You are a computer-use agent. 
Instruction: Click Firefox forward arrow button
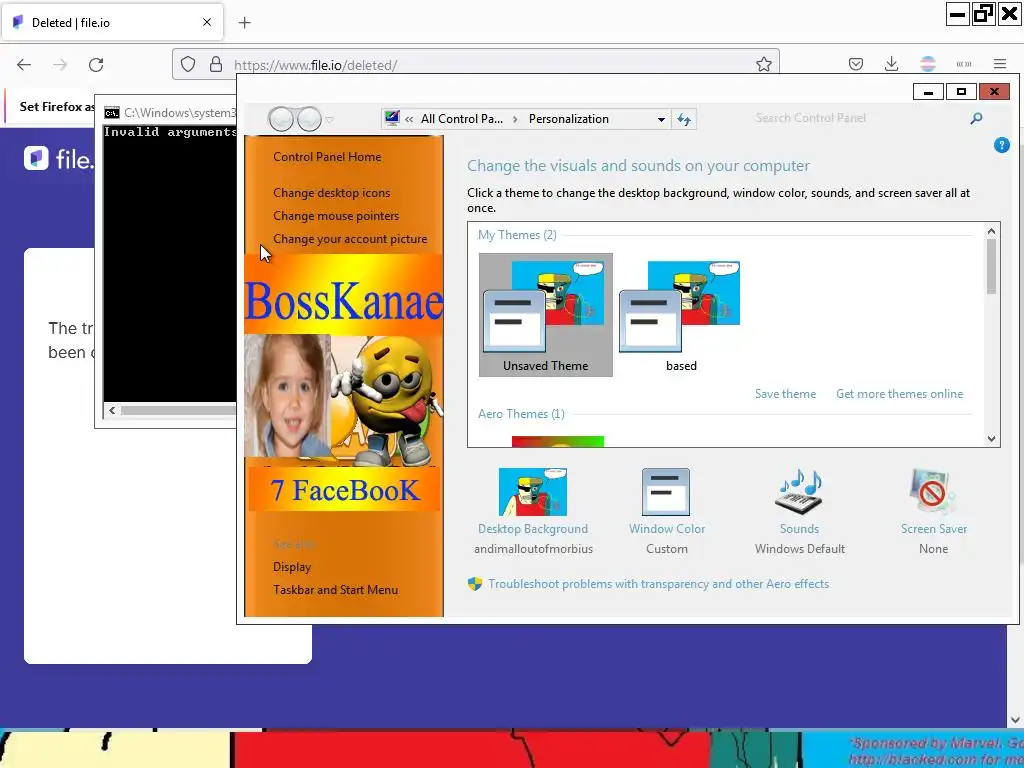click(60, 65)
